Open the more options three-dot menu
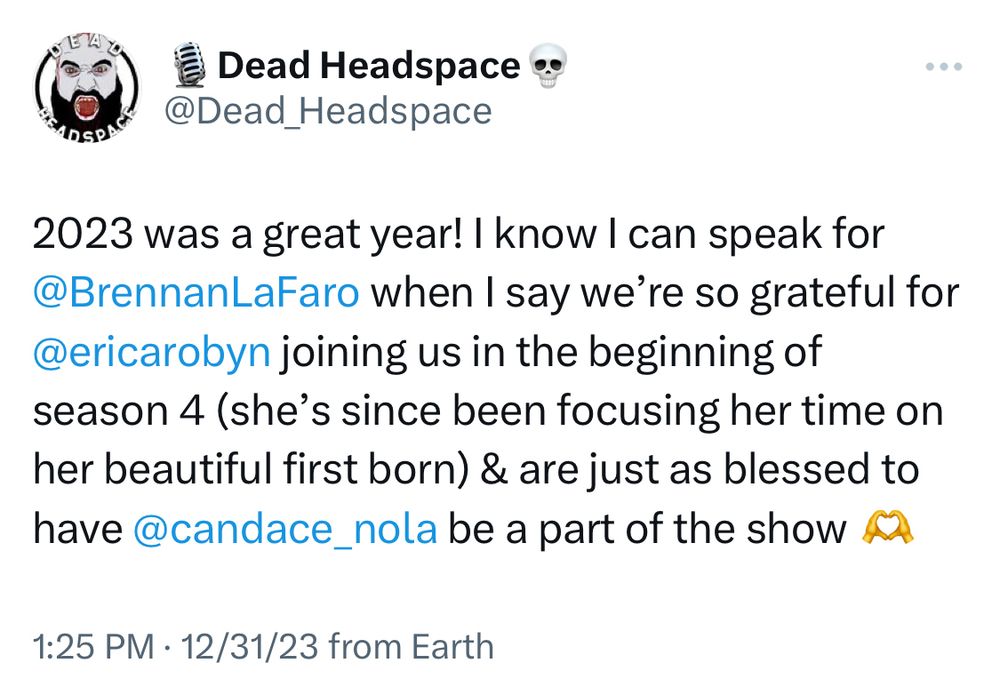This screenshot has width=1000, height=694. coord(944,68)
